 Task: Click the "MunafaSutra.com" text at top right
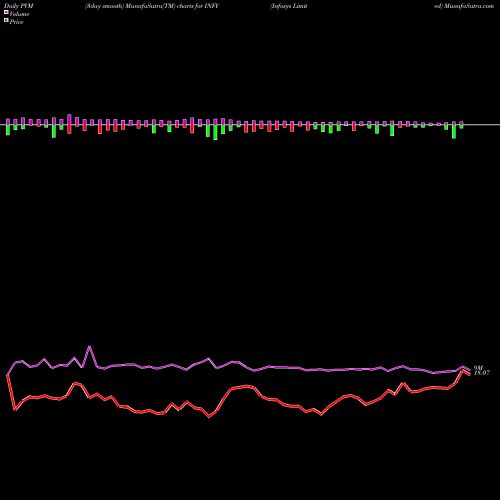tap(469, 6)
